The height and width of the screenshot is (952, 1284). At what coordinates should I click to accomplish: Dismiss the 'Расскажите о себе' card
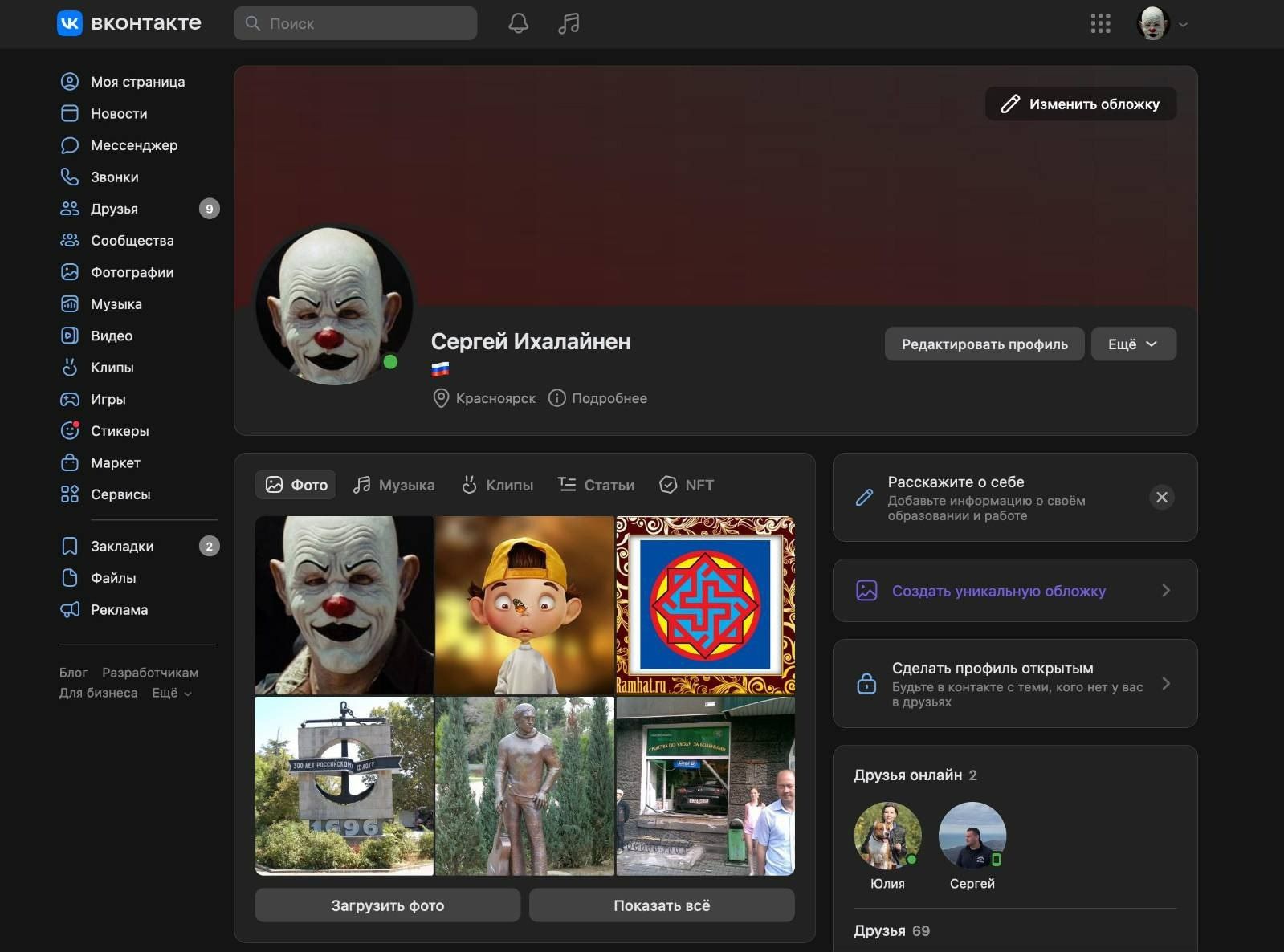coord(1161,498)
